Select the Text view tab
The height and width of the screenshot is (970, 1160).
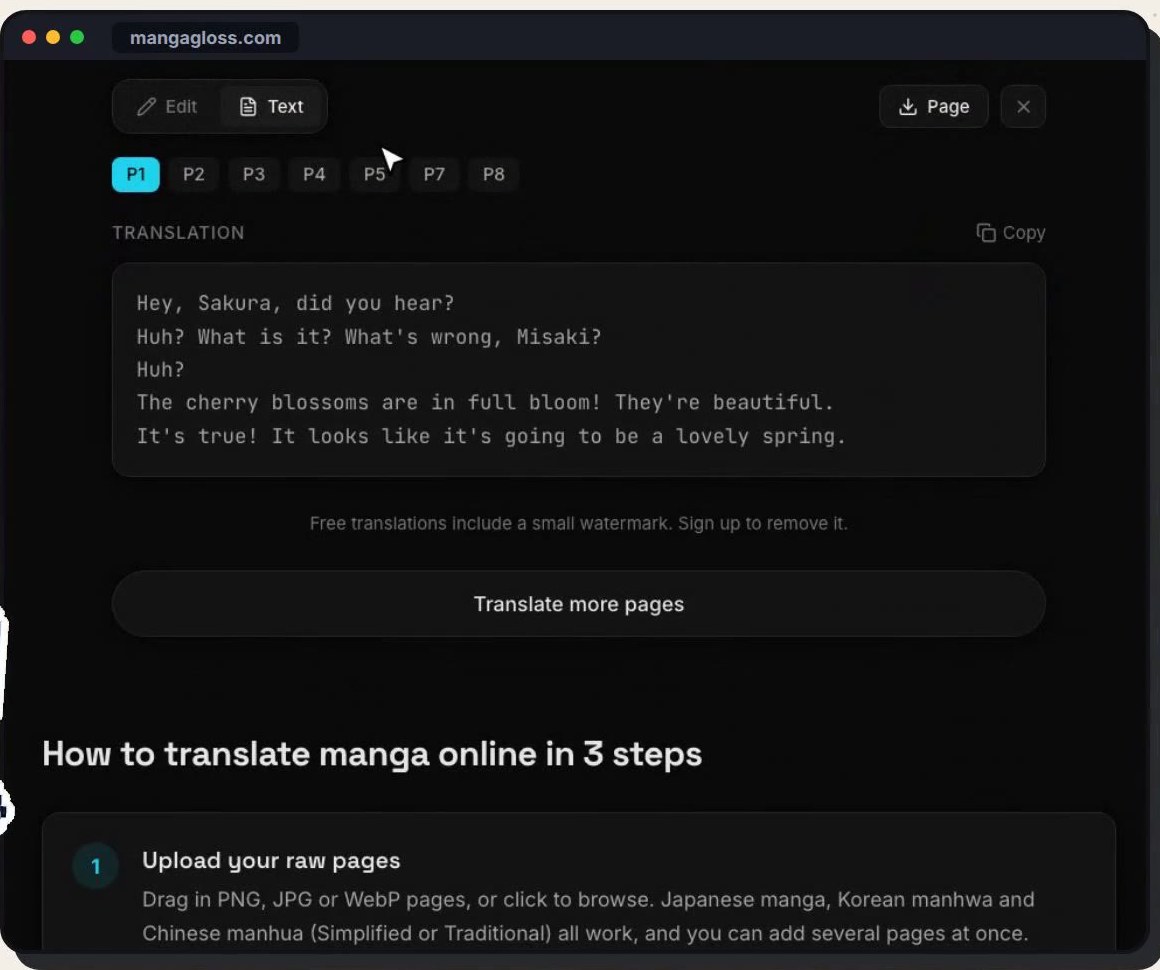coord(272,107)
